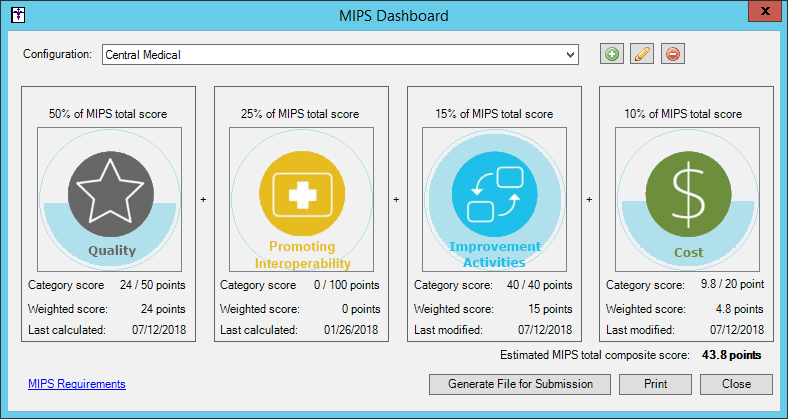Image resolution: width=788 pixels, height=419 pixels.
Task: Click the Promoting Interoperability medical cross icon
Action: coord(302,193)
